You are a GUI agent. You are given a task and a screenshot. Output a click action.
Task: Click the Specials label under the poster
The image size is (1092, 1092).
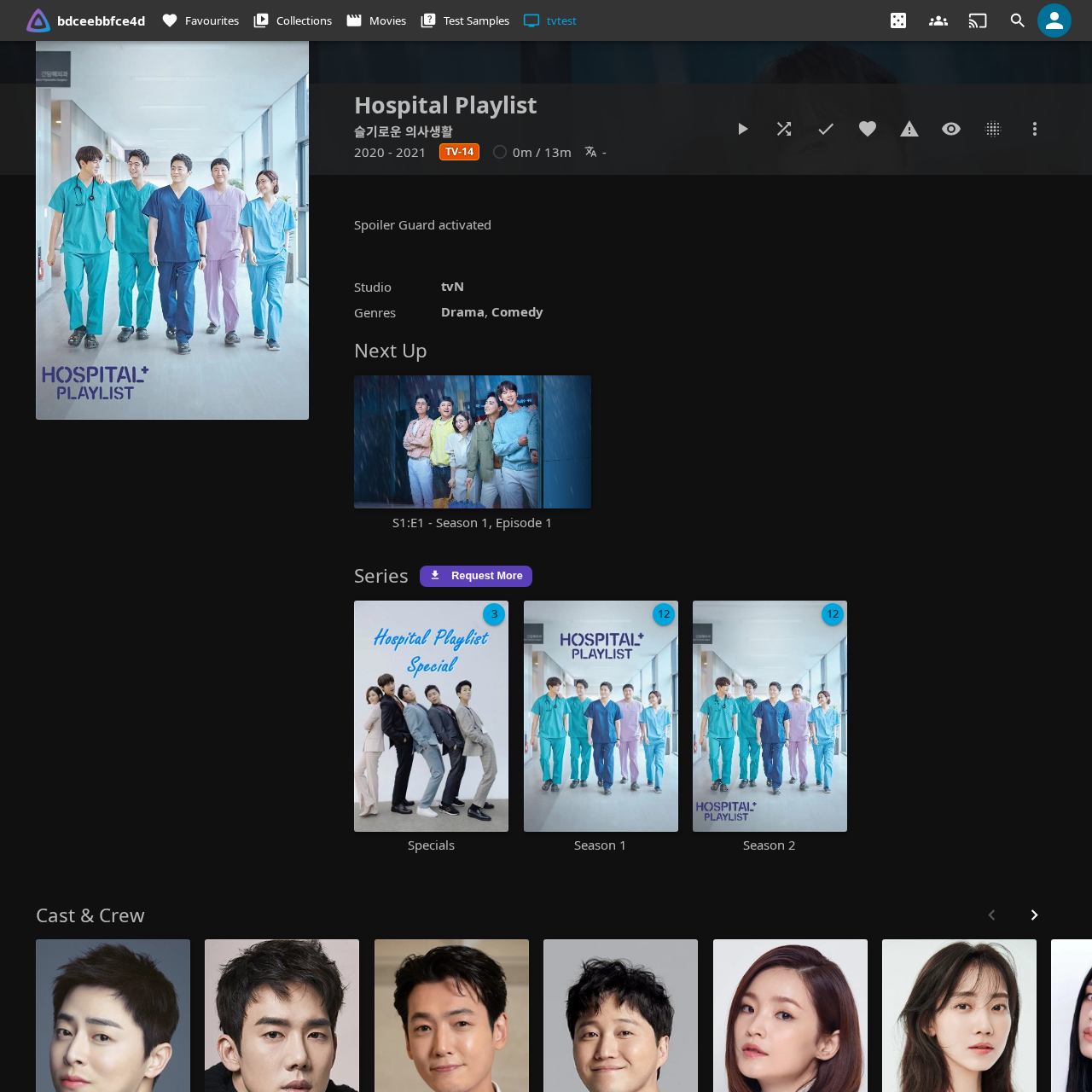tap(431, 845)
